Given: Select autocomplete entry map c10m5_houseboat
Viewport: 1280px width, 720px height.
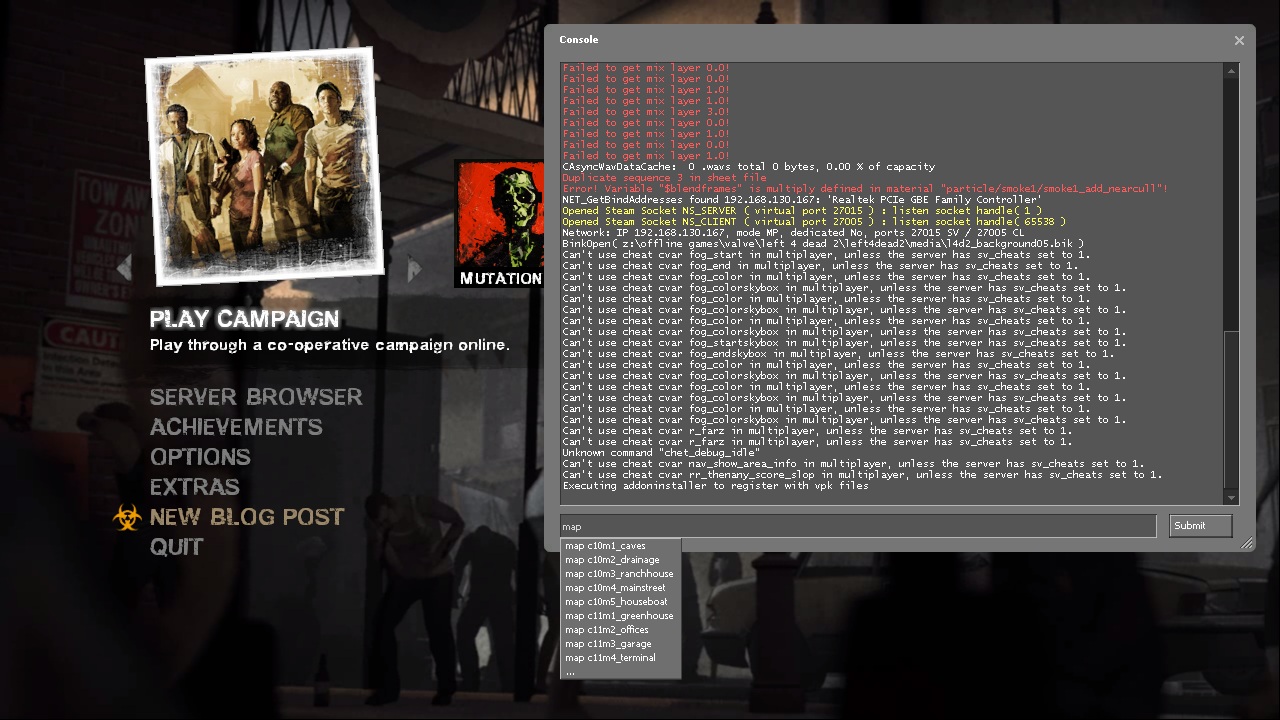Looking at the screenshot, I should [x=620, y=602].
